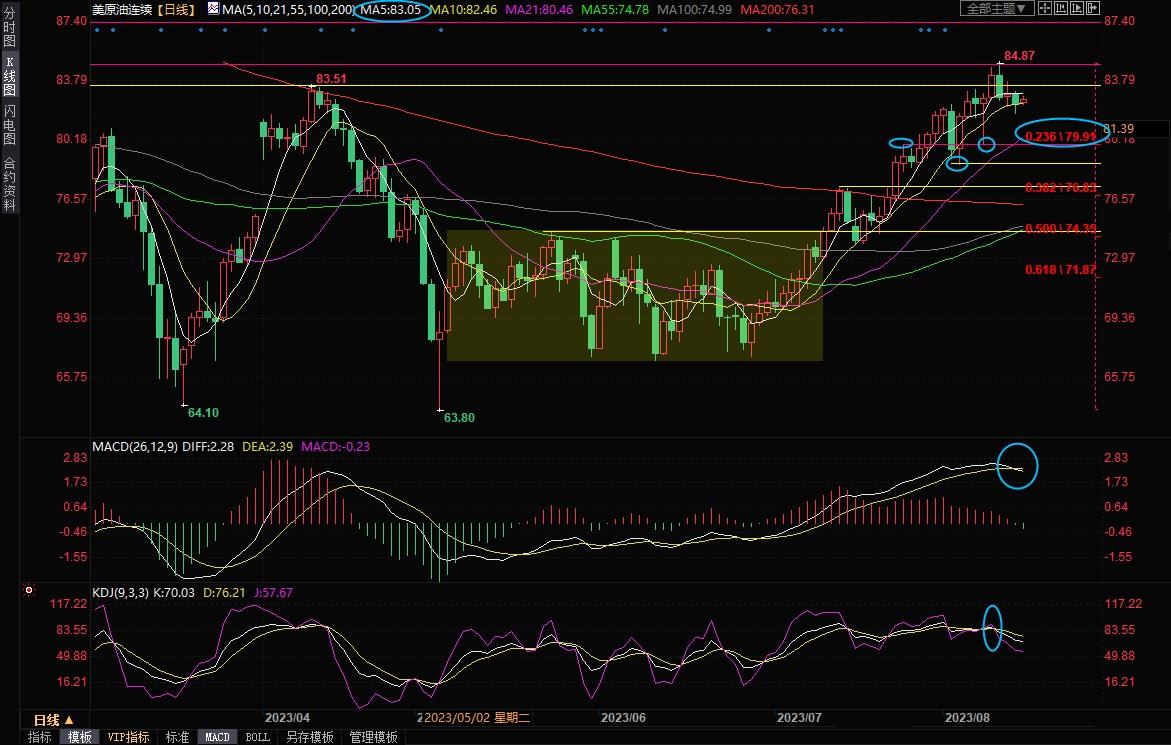Click the MA indicator chart icon
The image size is (1171, 745).
coord(212,9)
